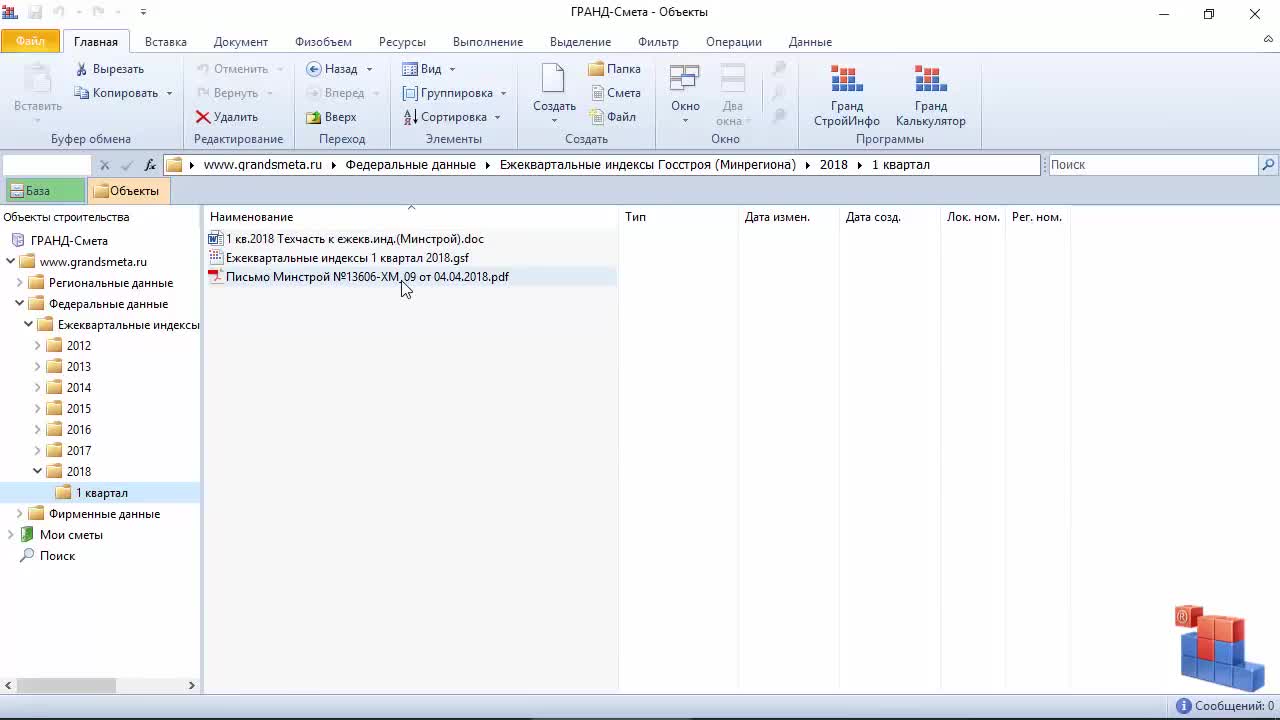Click the Назад back arrow button
1280x720 pixels.
(x=331, y=69)
